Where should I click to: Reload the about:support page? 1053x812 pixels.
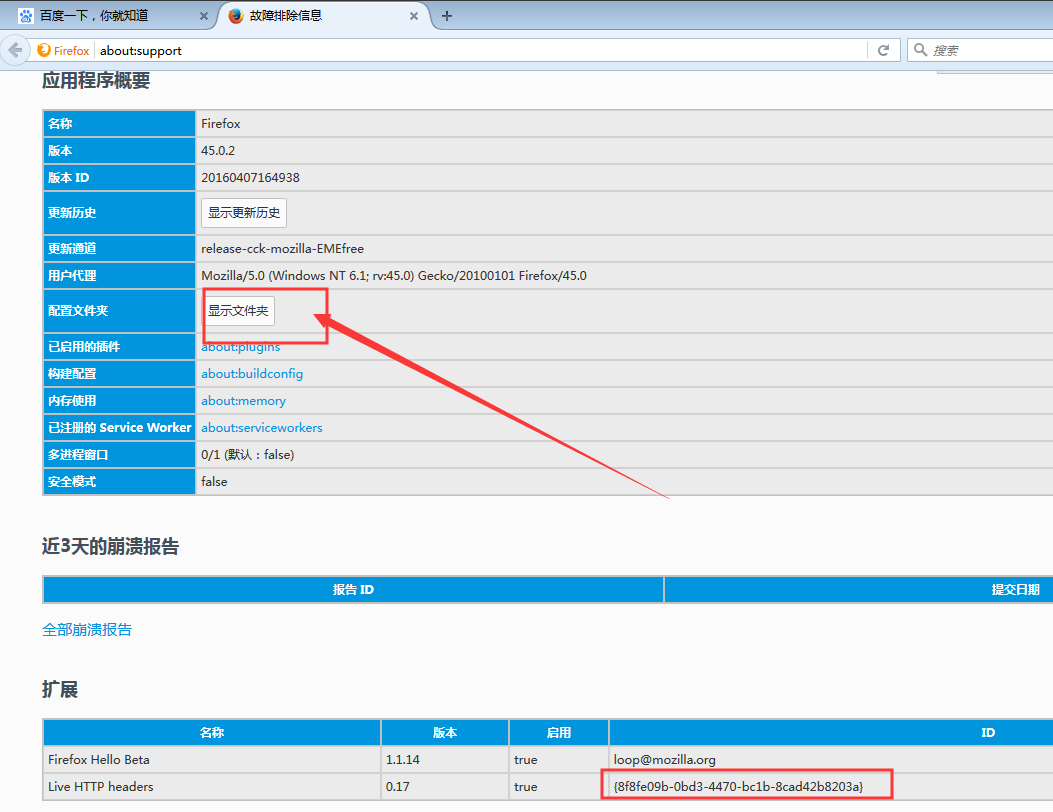point(884,50)
